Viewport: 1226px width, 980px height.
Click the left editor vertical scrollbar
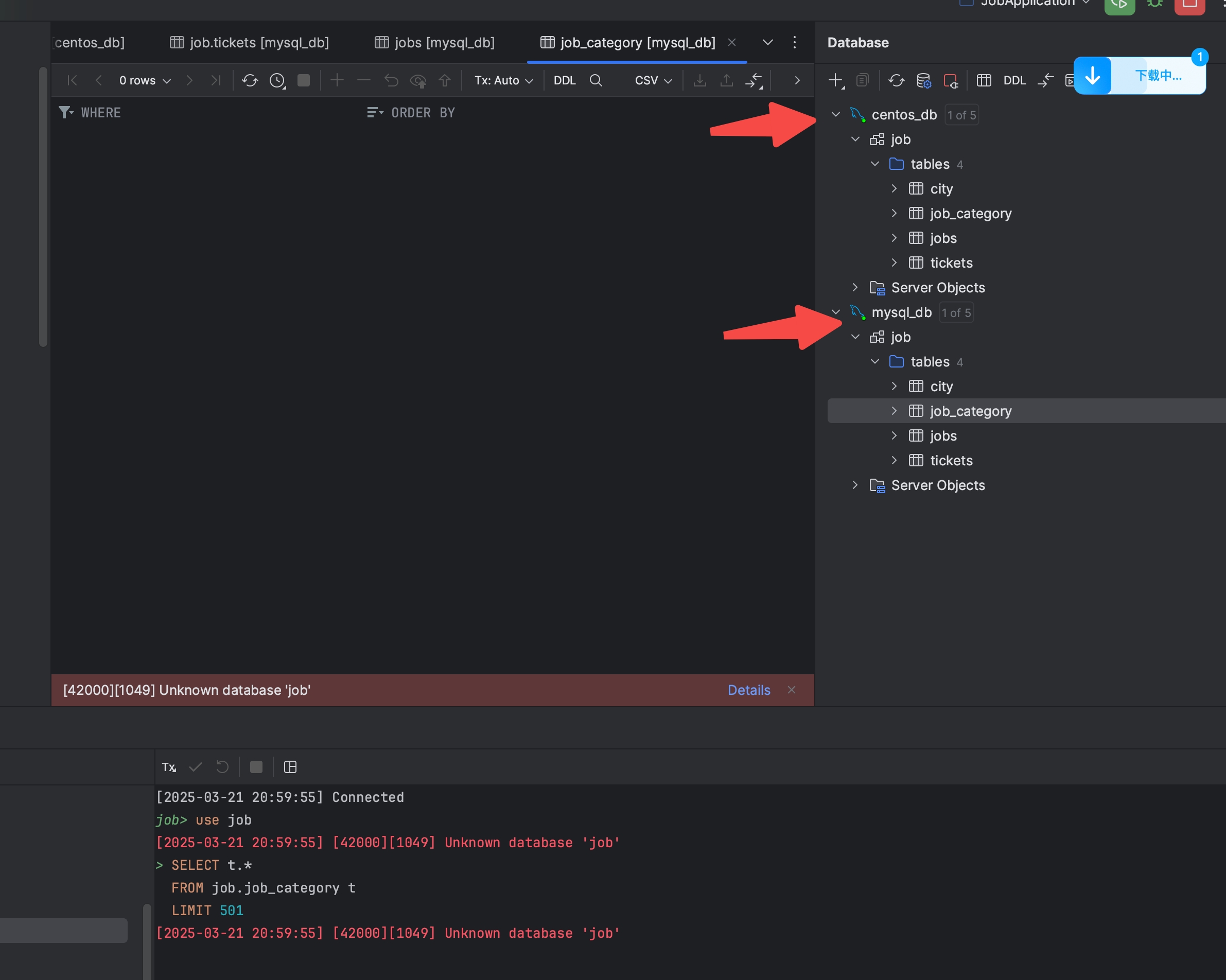tap(43, 206)
